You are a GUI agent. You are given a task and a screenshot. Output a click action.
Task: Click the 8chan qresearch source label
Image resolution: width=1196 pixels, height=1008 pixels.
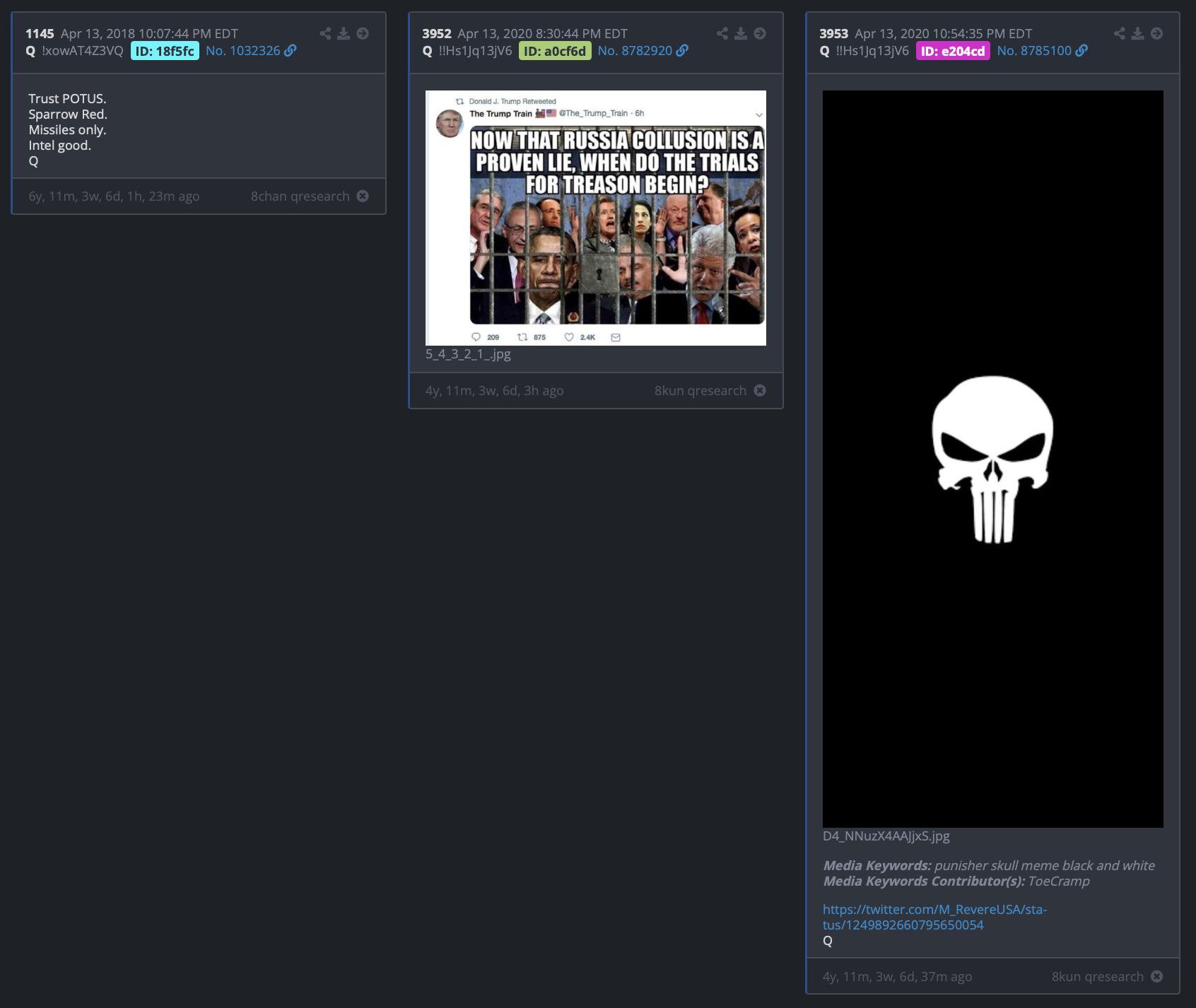[300, 196]
